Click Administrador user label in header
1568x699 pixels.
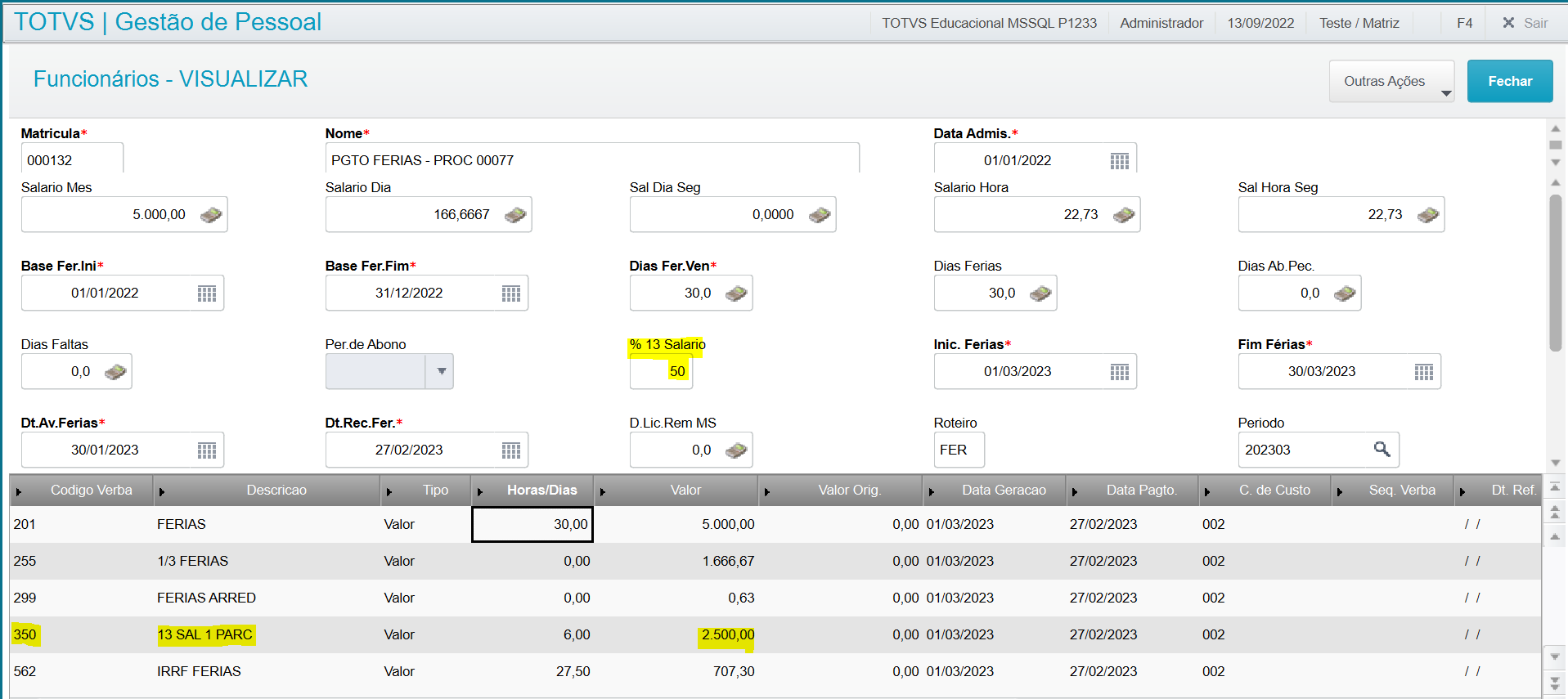point(1161,23)
